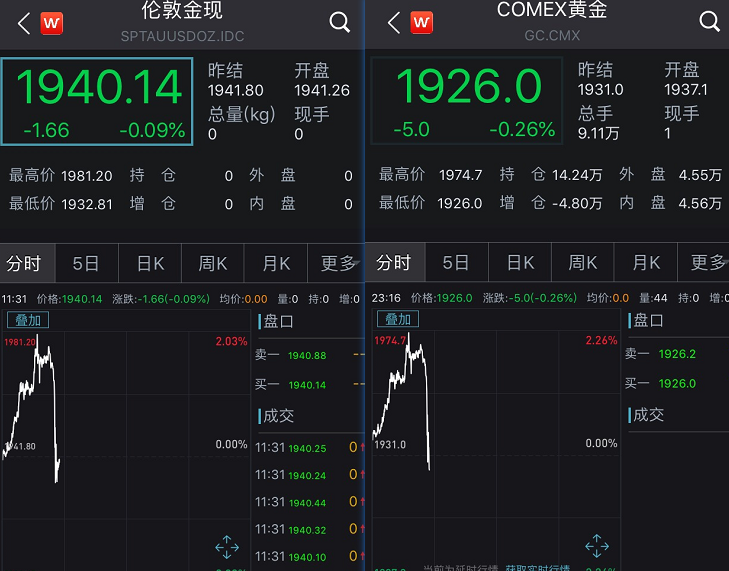Select 月K tab in 伦敦金现 panel

pos(276,263)
